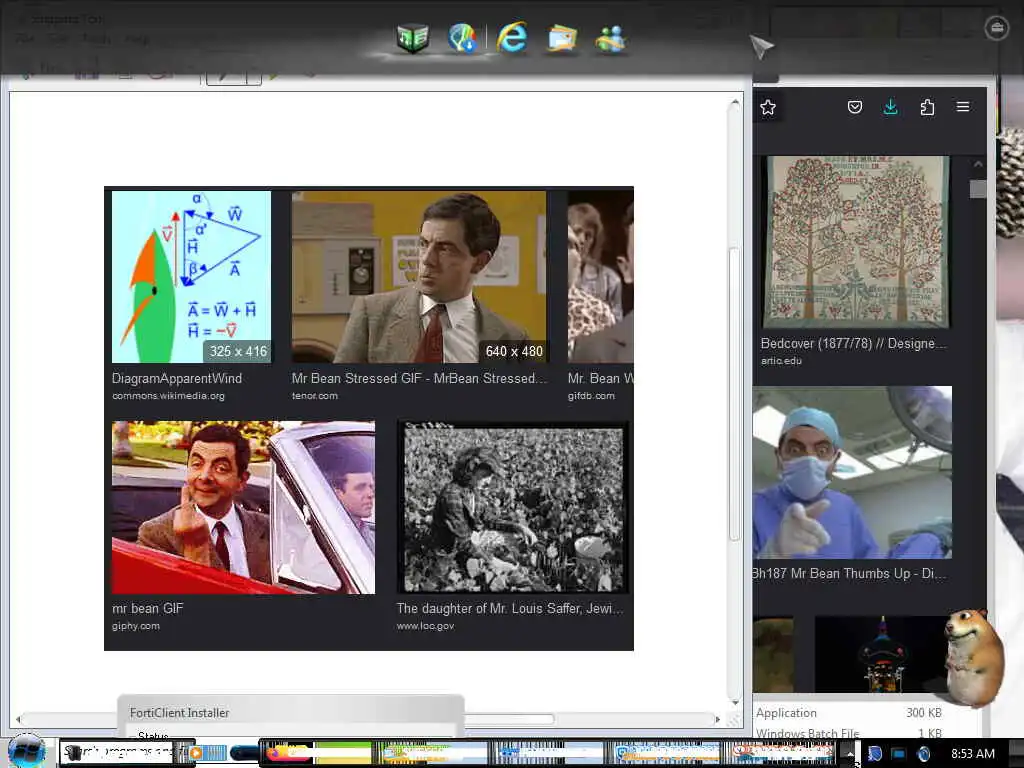Click the first system tray shield icon
Screen dimensions: 1024x768
click(x=874, y=754)
